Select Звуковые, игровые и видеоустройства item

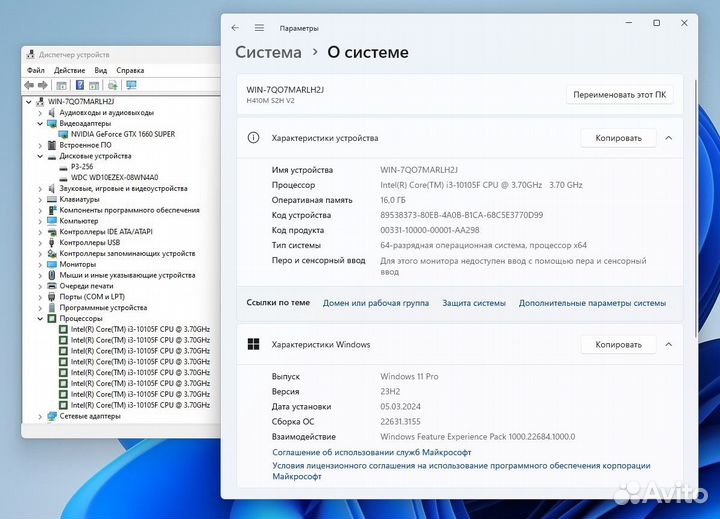(123, 188)
